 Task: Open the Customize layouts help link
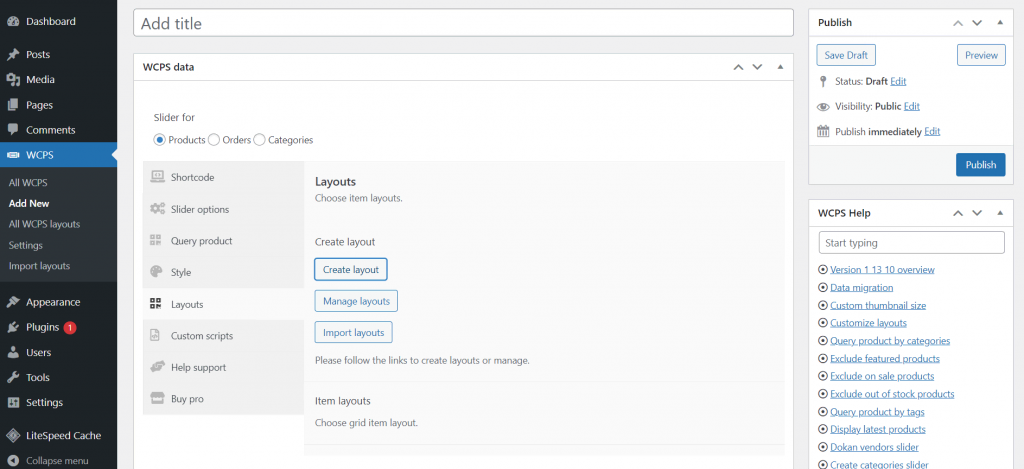click(x=868, y=323)
